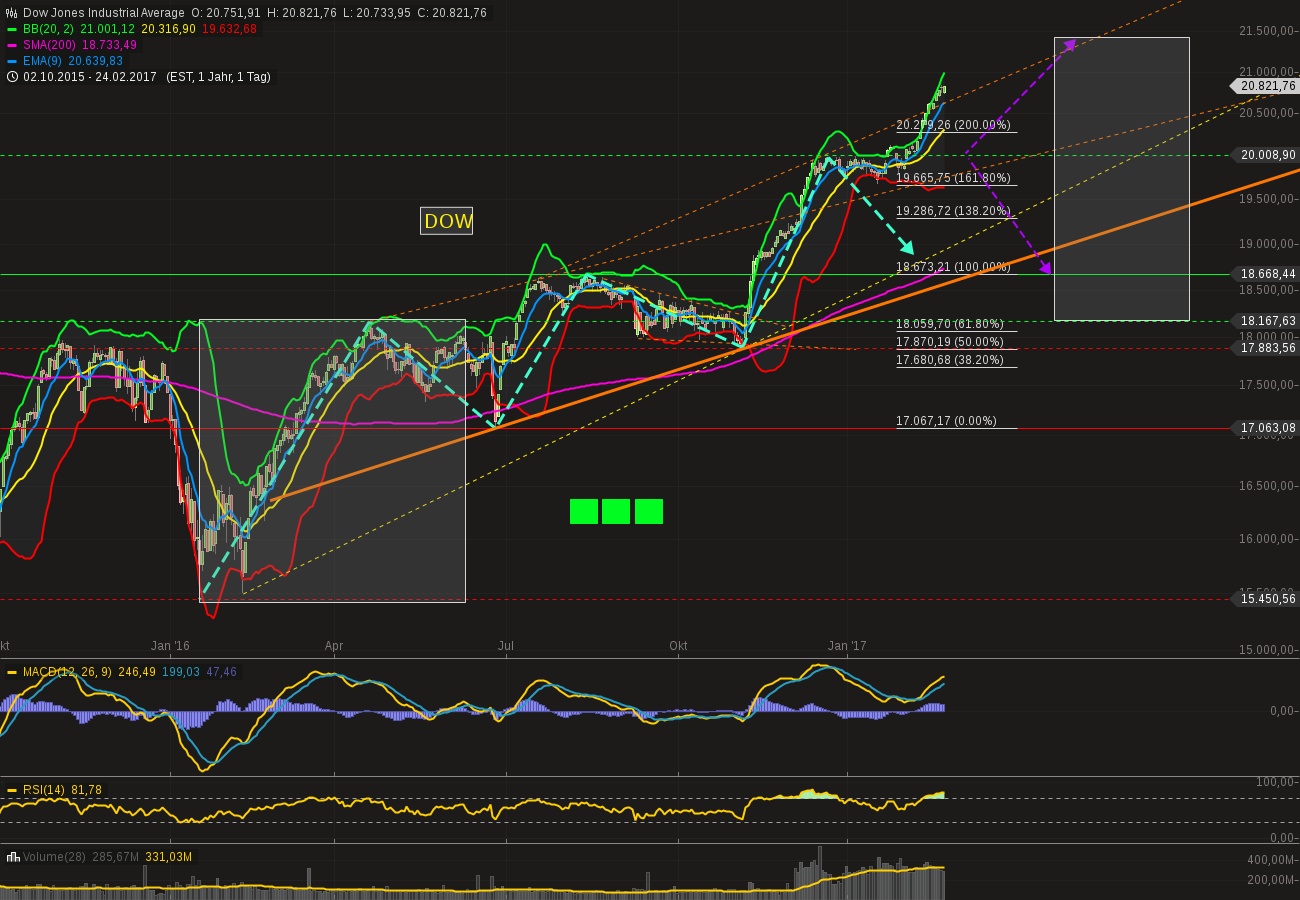Click the yellow "DOW" annotation label
The width and height of the screenshot is (1300, 900).
447,221
